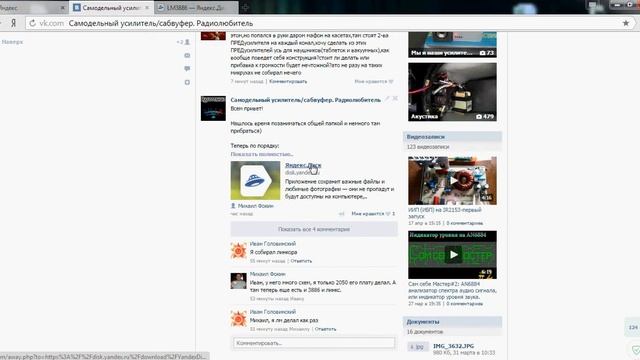Close the first "Яндекс" tab
Image resolution: width=640 pixels, height=360 pixels.
62,8
